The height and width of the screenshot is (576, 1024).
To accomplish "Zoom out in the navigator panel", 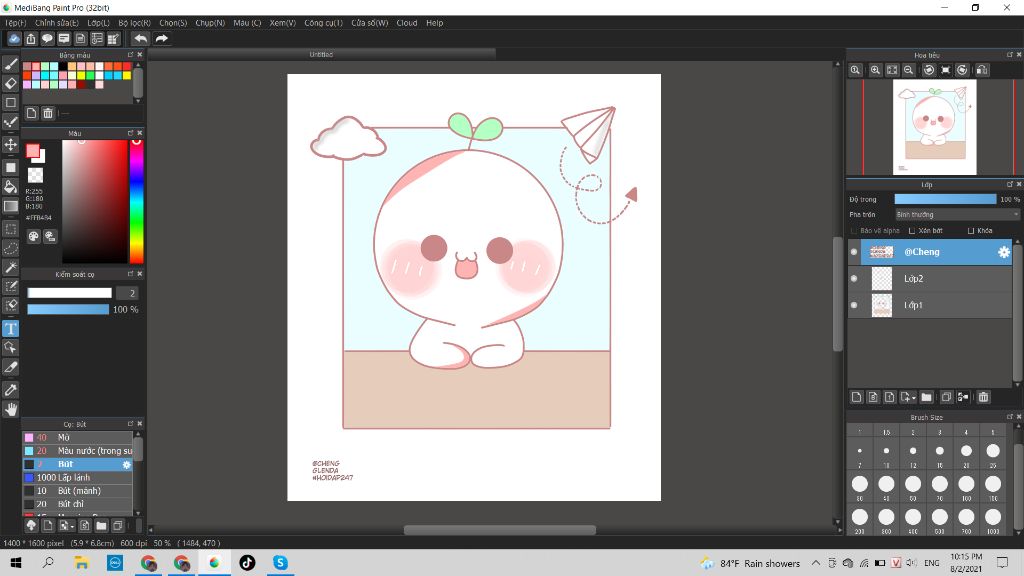I will tap(908, 70).
